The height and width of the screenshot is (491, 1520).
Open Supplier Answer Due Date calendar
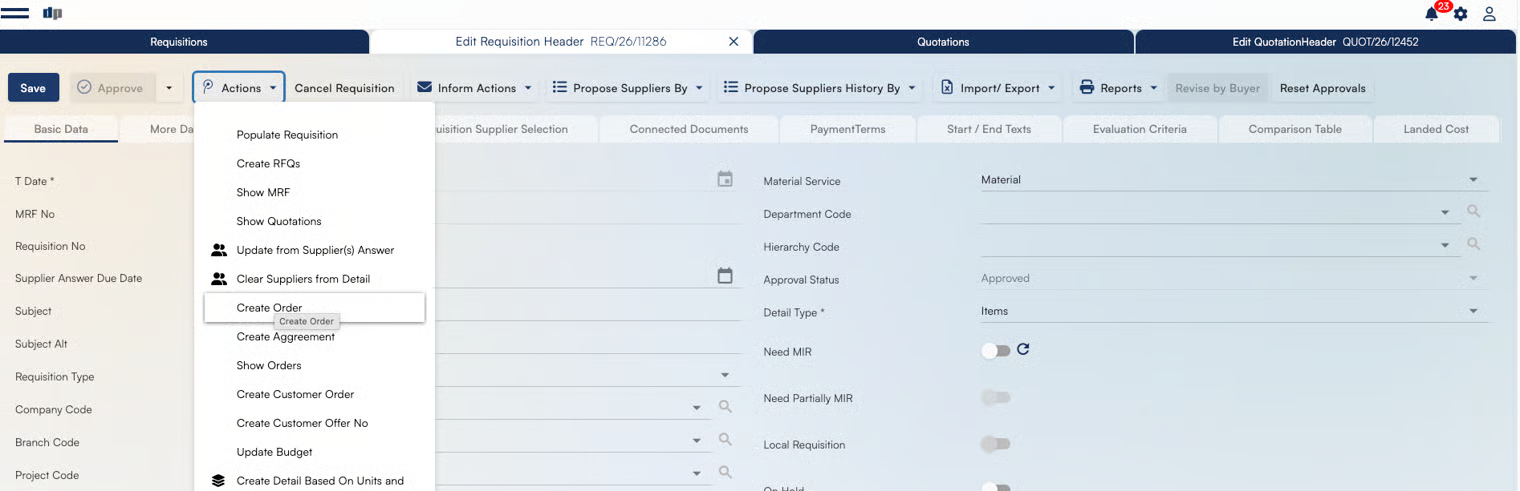pyautogui.click(x=725, y=276)
